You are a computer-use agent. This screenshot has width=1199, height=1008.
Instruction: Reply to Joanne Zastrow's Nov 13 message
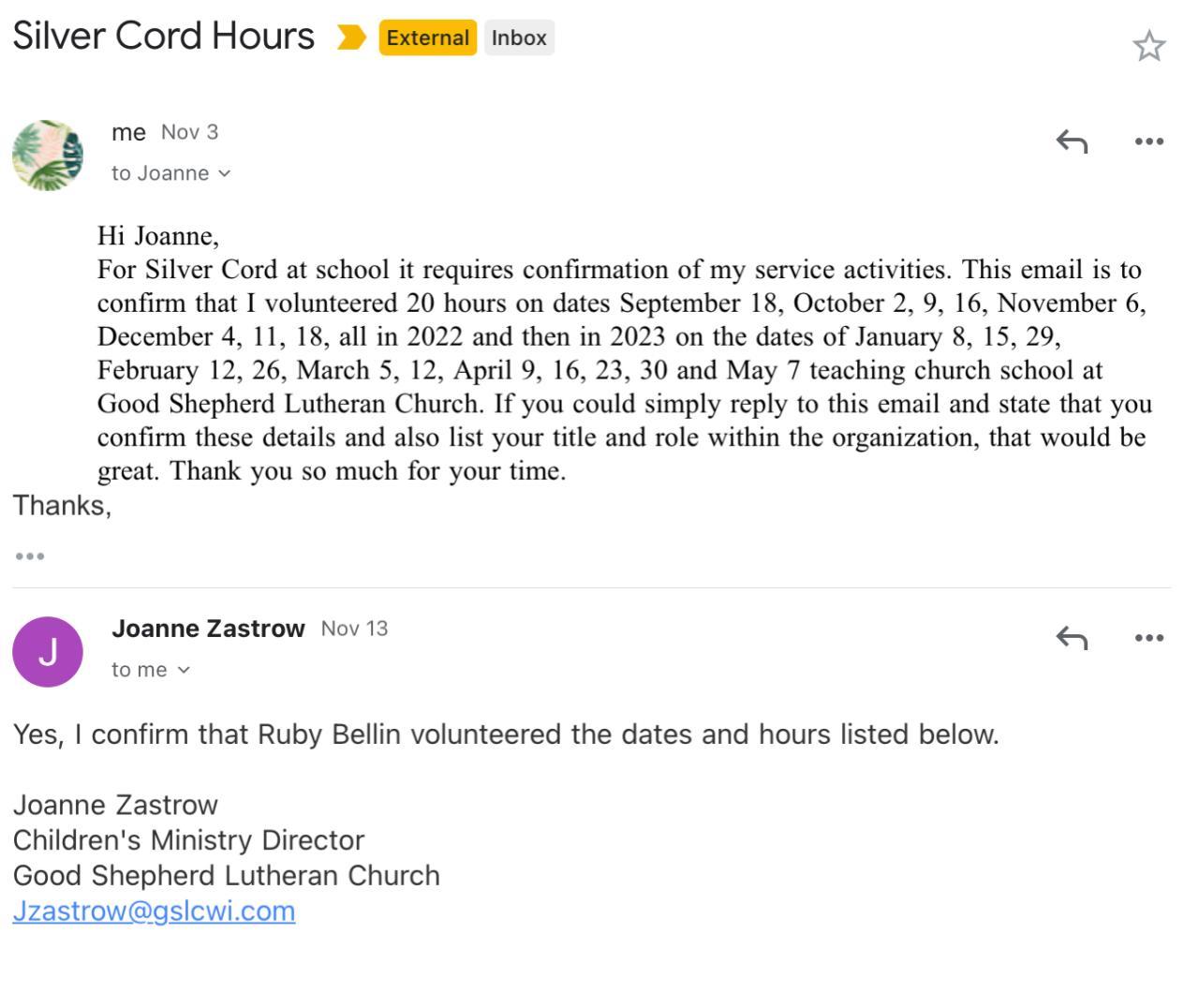pos(1072,638)
